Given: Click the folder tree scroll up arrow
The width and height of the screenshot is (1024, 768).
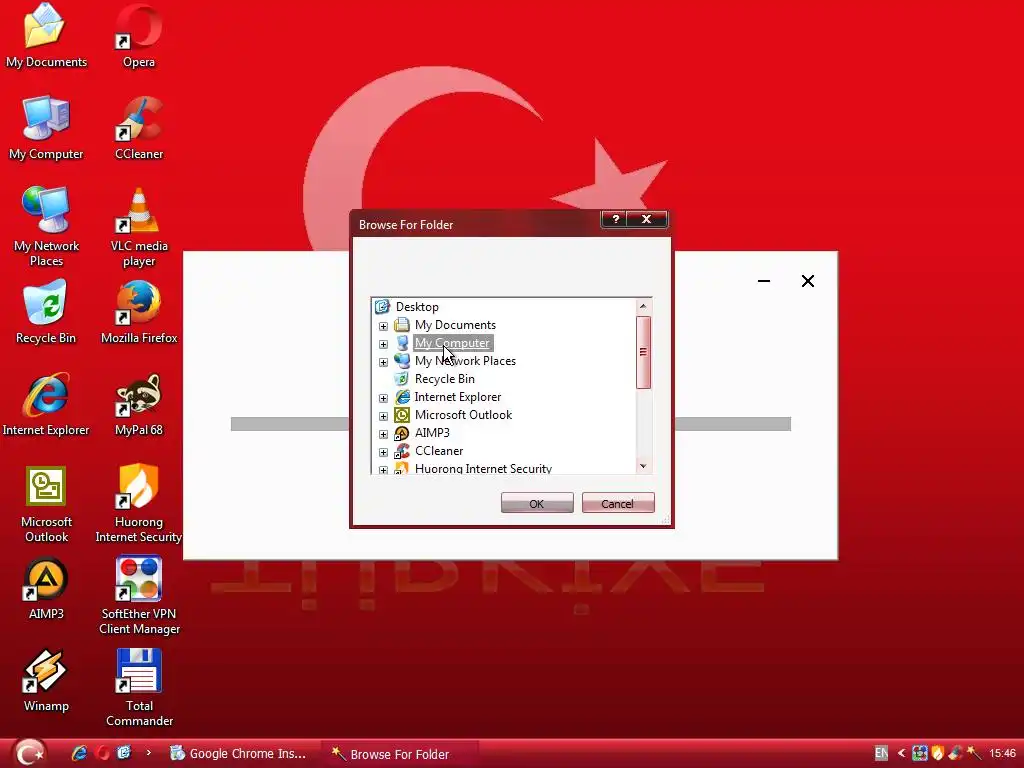Looking at the screenshot, I should tap(643, 306).
